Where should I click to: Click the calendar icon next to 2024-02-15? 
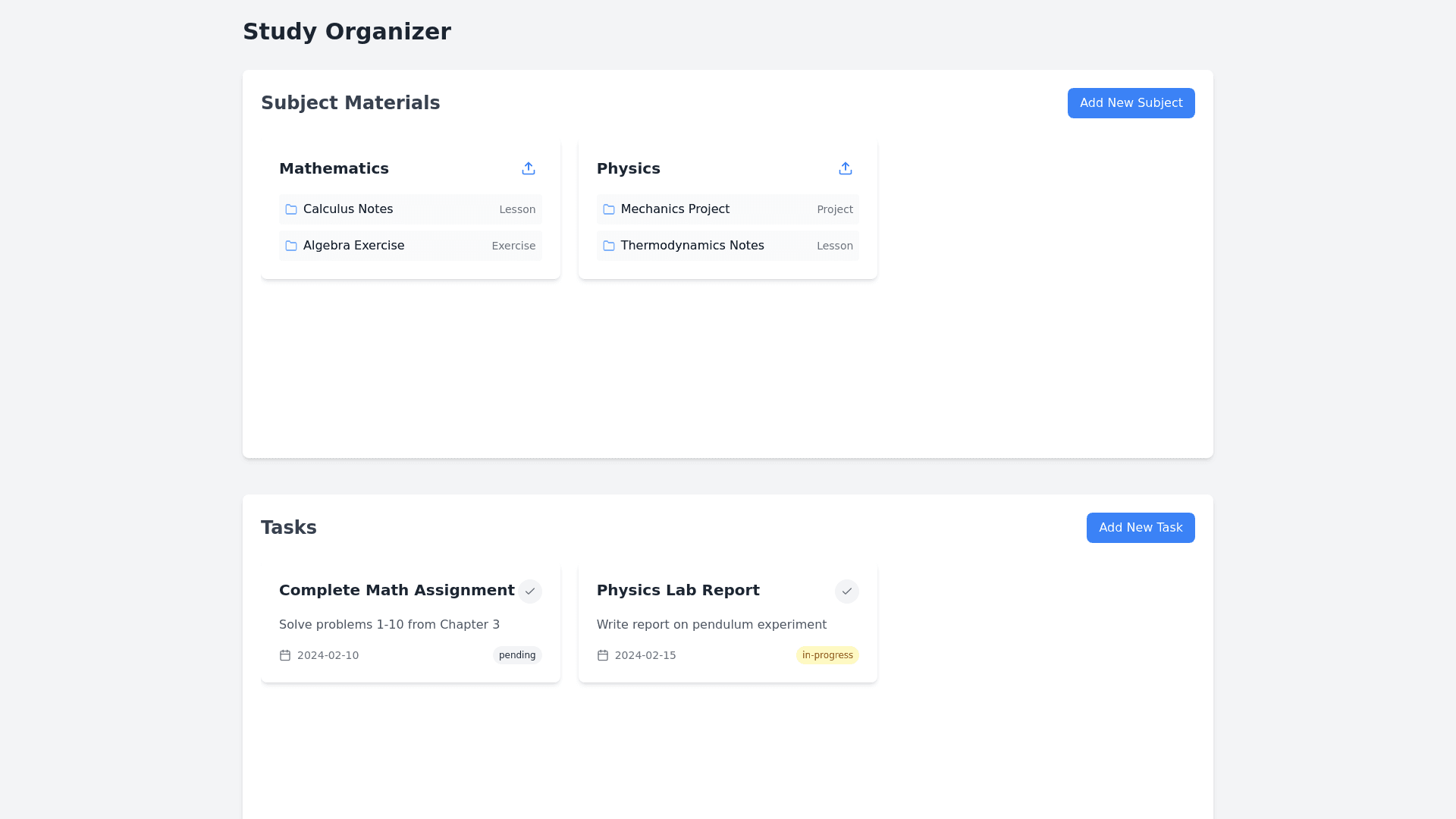[x=603, y=655]
